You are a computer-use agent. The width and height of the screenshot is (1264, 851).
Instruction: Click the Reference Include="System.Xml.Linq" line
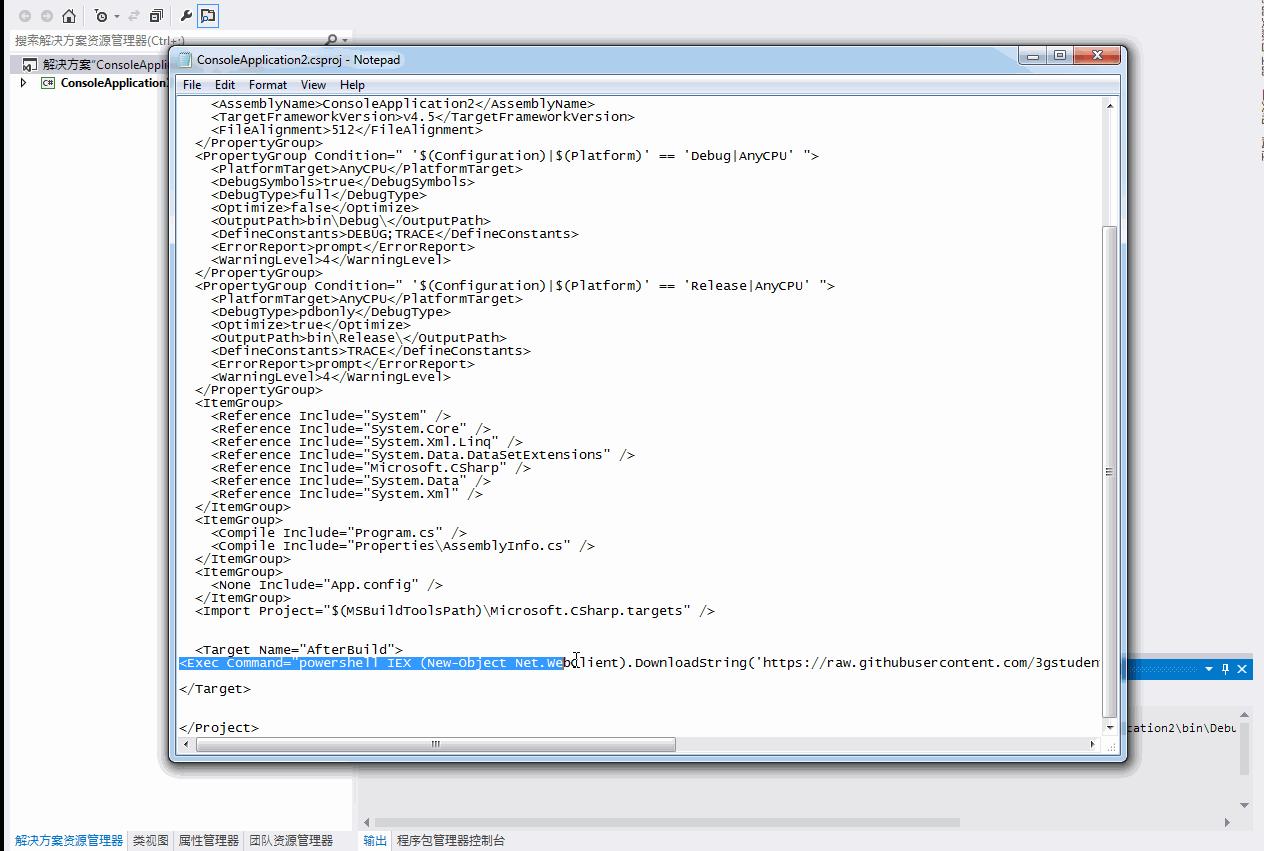tap(367, 442)
